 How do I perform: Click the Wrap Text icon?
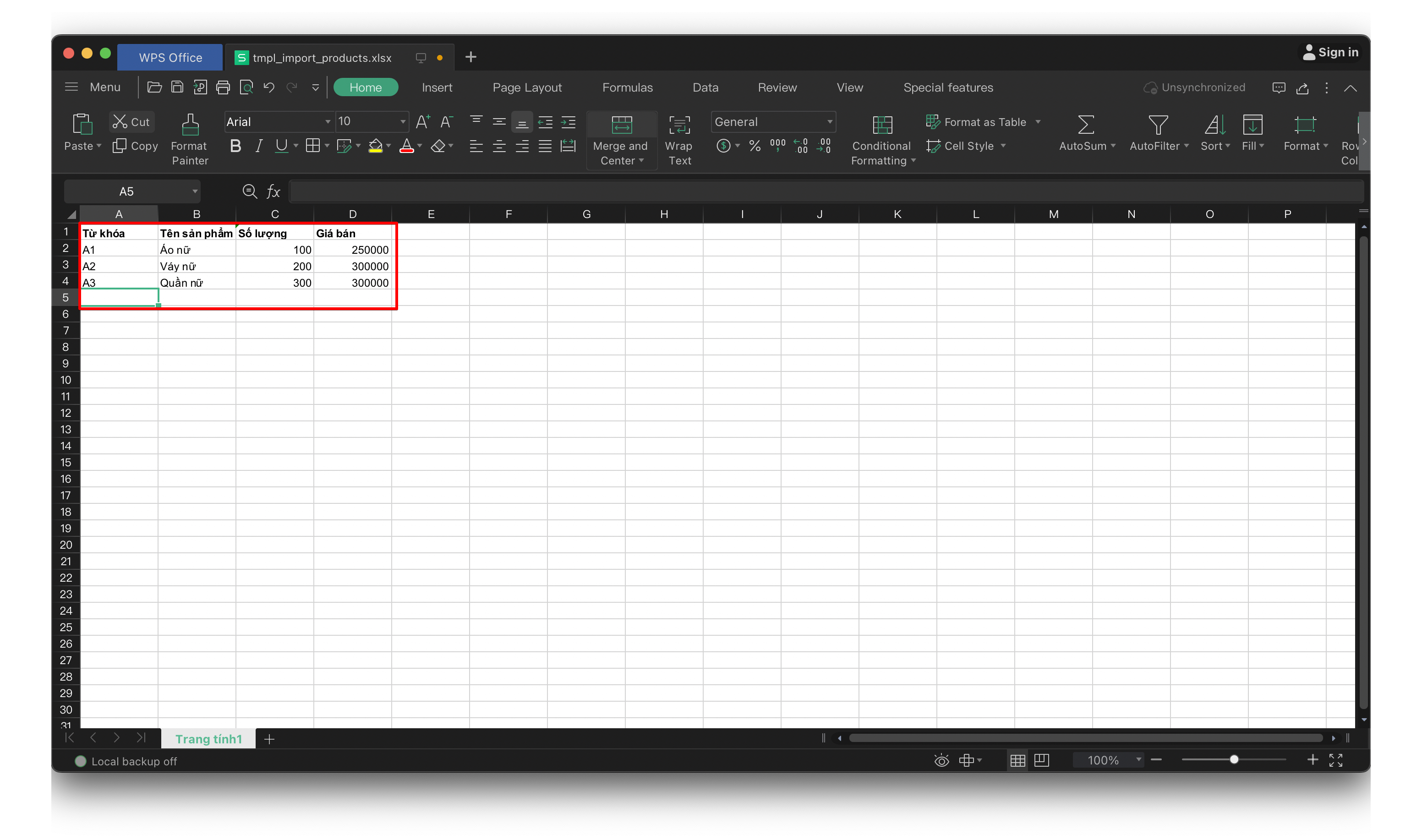point(679,125)
